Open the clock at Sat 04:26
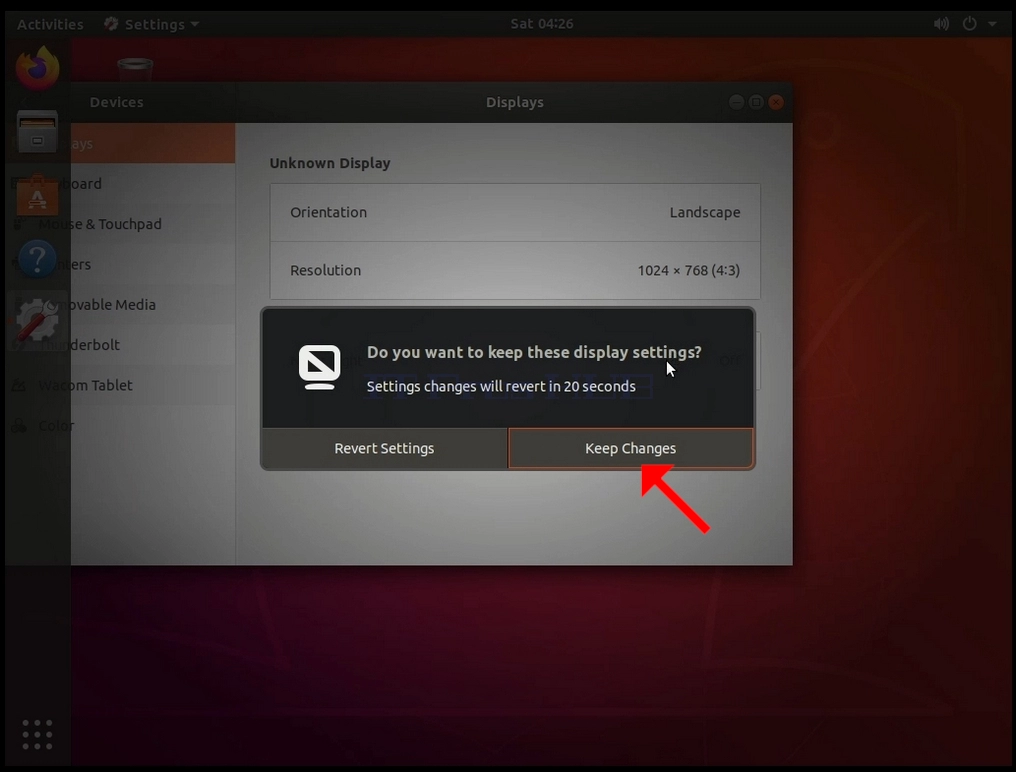1016x772 pixels. [542, 24]
